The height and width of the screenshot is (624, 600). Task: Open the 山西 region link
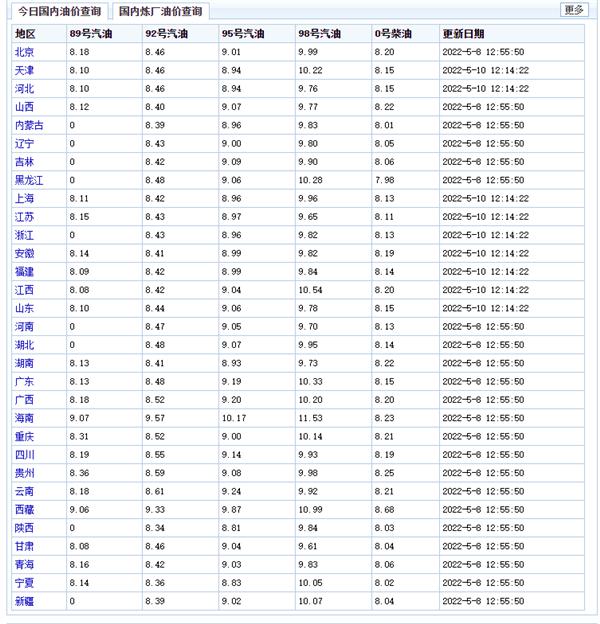pos(24,107)
